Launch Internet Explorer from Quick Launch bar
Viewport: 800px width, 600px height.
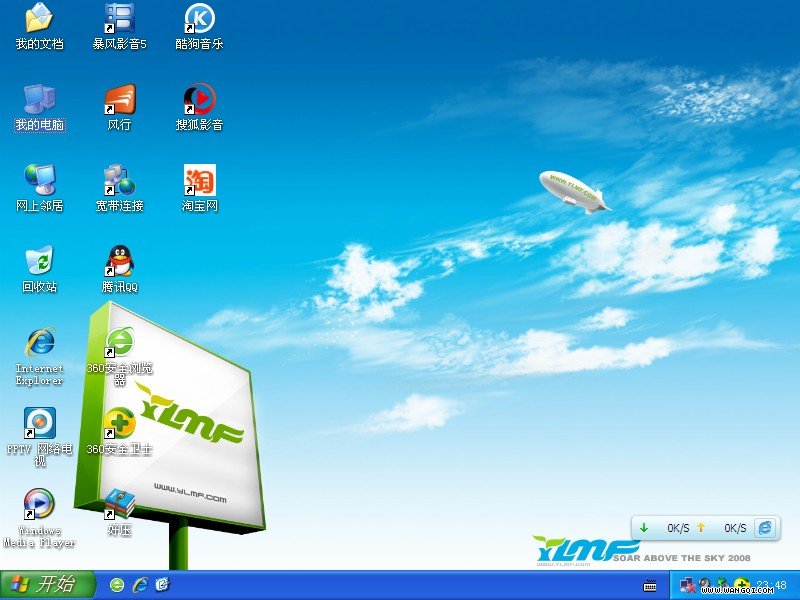[140, 585]
